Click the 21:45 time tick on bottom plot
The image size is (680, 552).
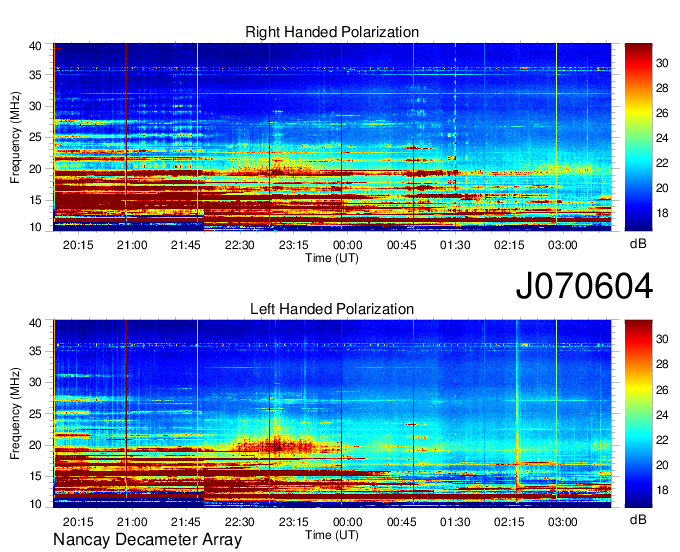point(186,522)
